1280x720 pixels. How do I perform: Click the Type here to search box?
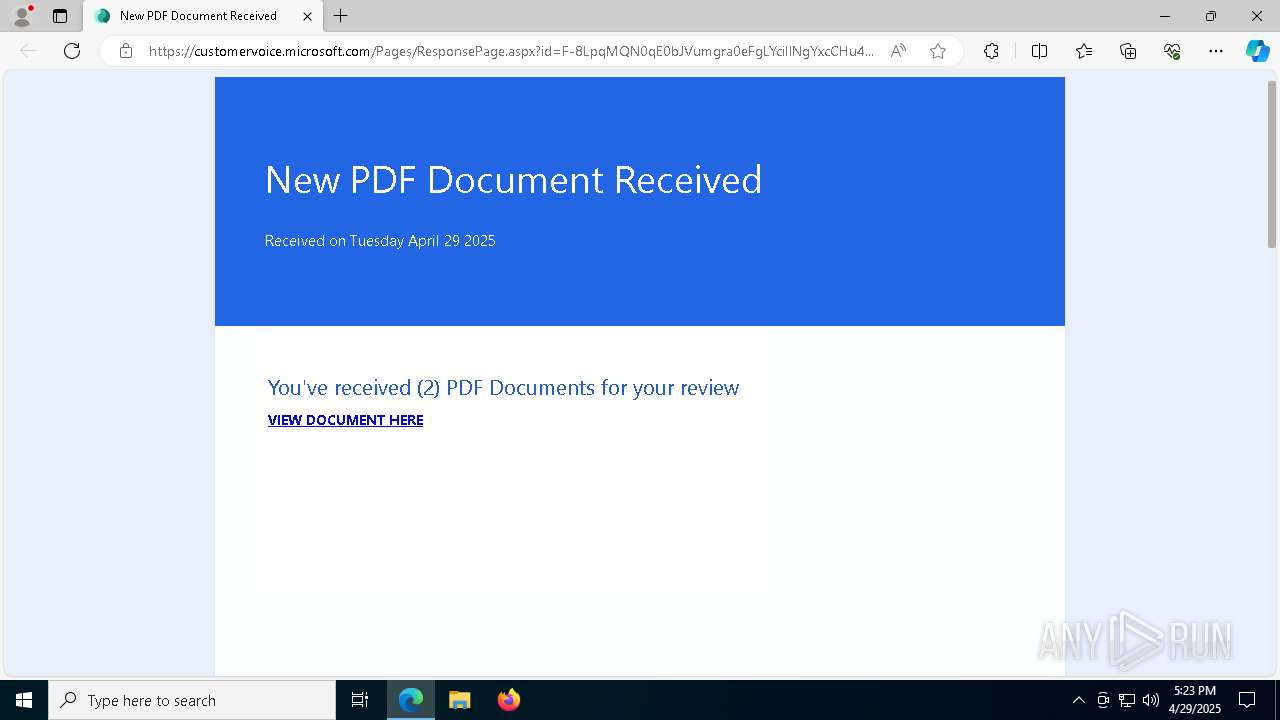[x=192, y=700]
